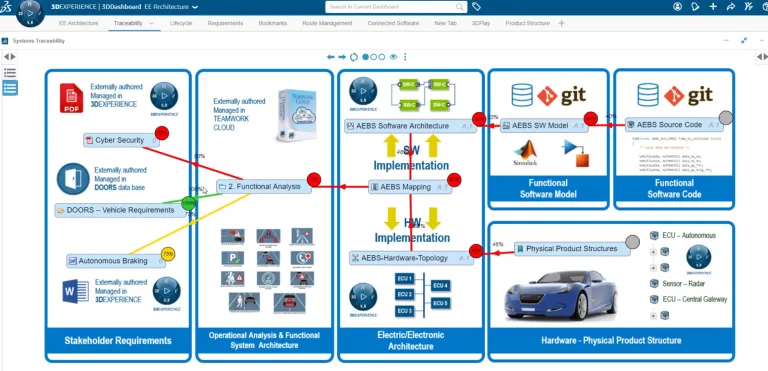Click the Word document icon
The image size is (768, 371).
click(75, 291)
